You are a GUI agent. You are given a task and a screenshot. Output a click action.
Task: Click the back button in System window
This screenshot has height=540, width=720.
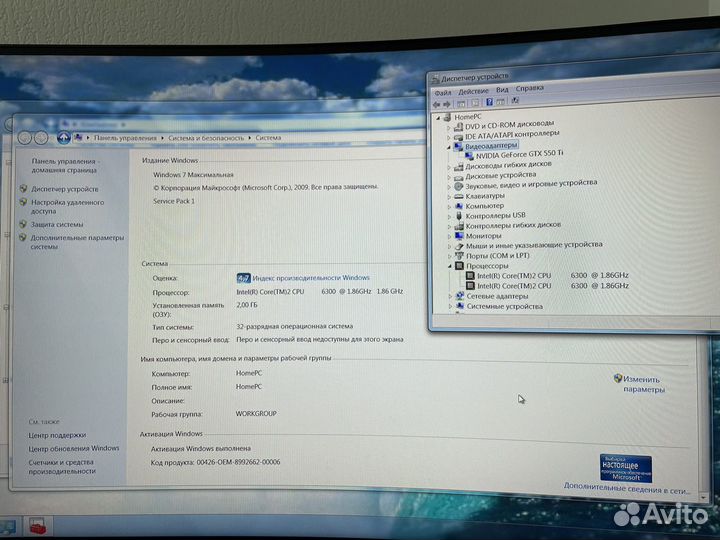25,137
